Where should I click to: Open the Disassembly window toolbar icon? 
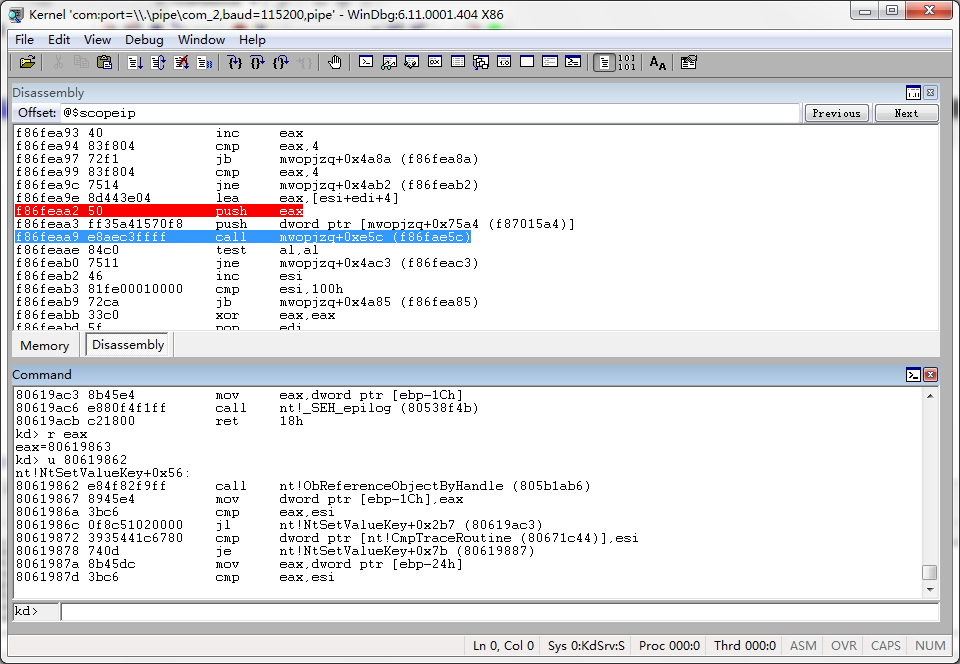pyautogui.click(x=504, y=62)
